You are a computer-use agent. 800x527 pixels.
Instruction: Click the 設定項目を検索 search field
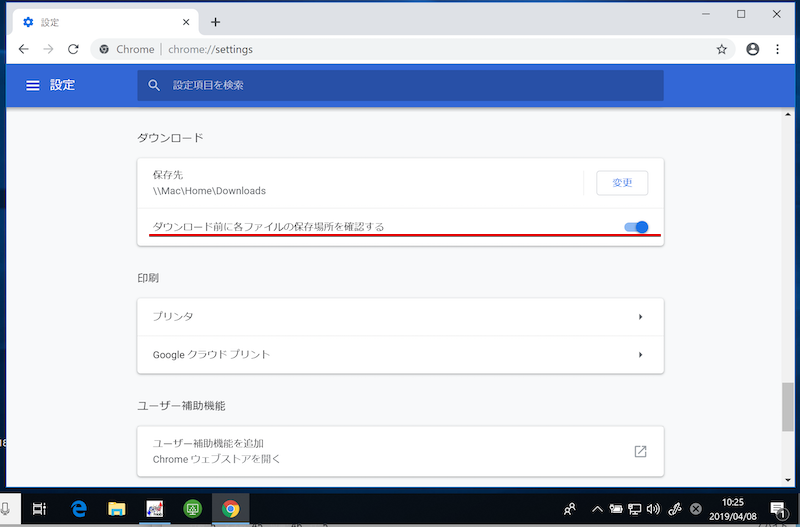point(400,85)
